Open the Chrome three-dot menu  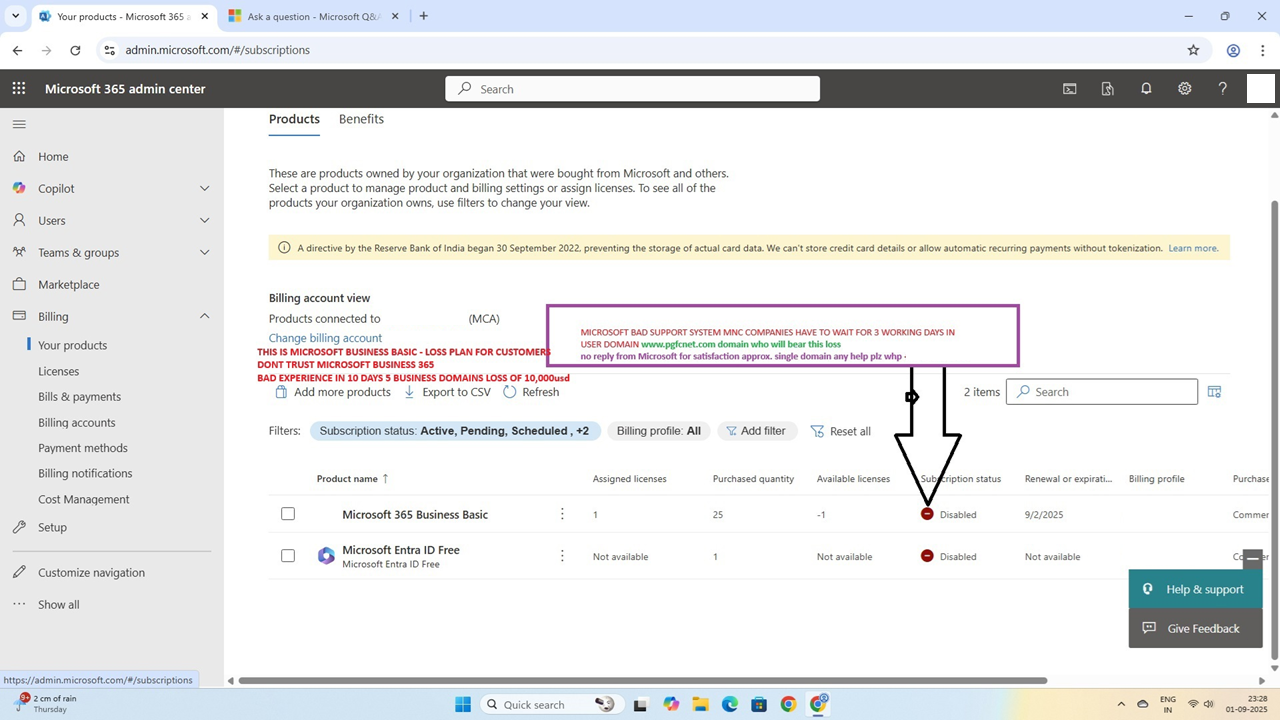(x=1263, y=50)
